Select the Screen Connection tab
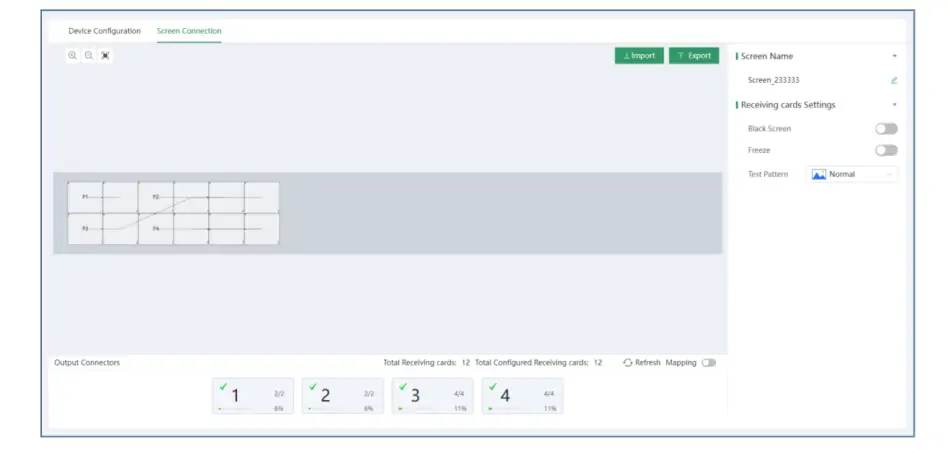 pos(189,31)
